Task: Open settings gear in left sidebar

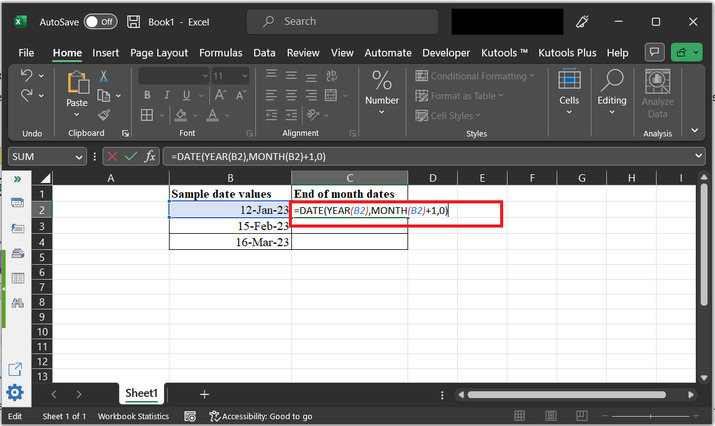Action: click(15, 392)
